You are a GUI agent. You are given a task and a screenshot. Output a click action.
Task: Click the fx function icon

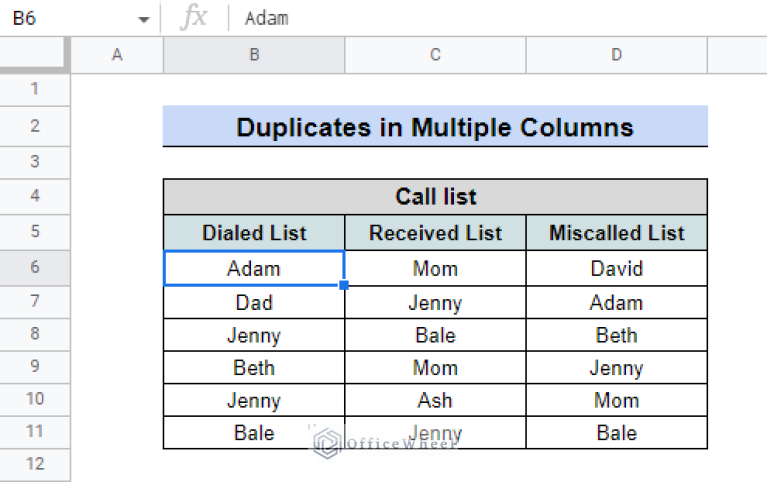[194, 18]
